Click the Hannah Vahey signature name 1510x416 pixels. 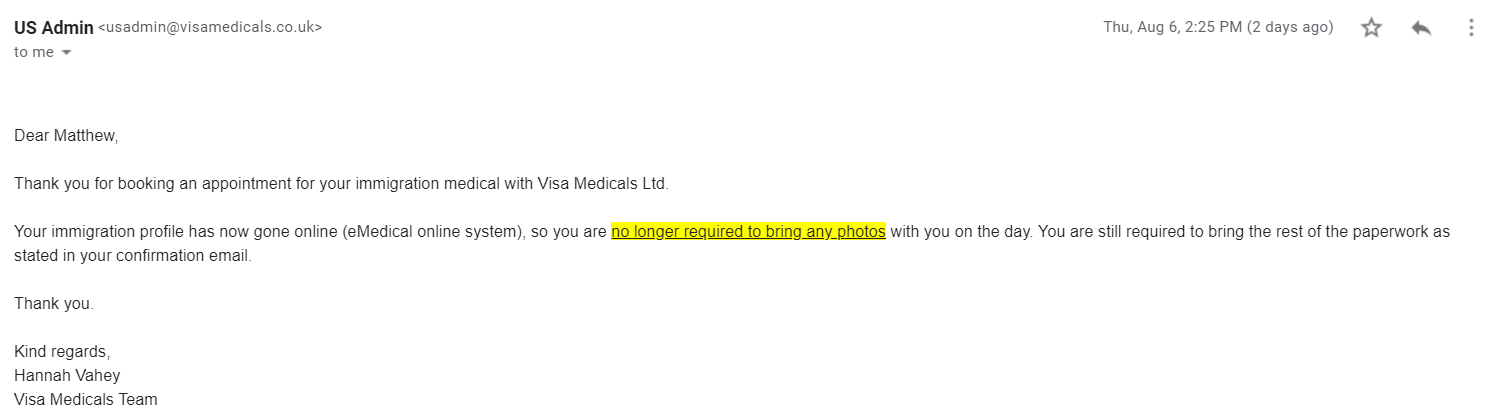coord(67,376)
